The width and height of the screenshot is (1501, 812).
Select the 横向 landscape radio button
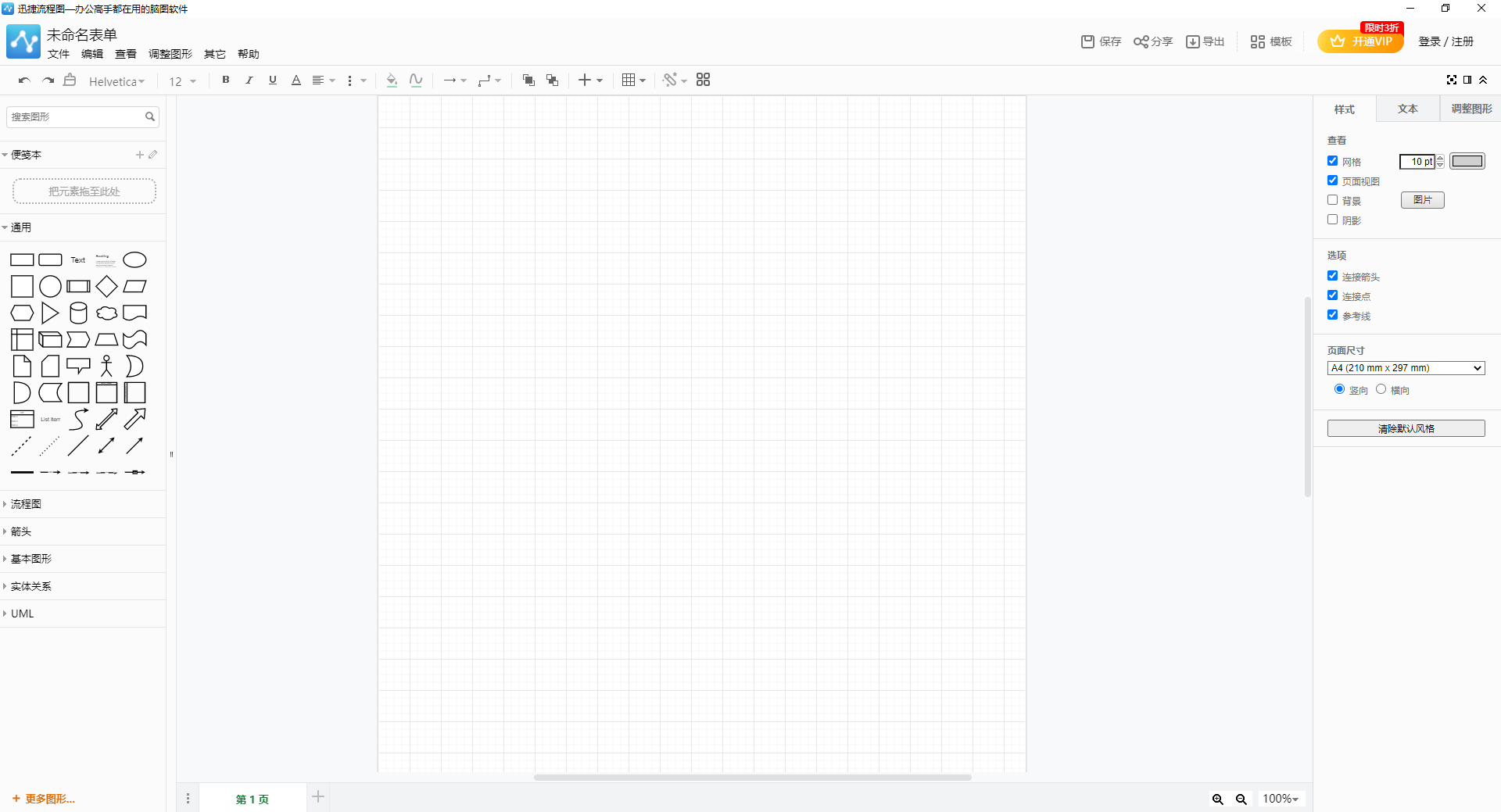pyautogui.click(x=1381, y=389)
